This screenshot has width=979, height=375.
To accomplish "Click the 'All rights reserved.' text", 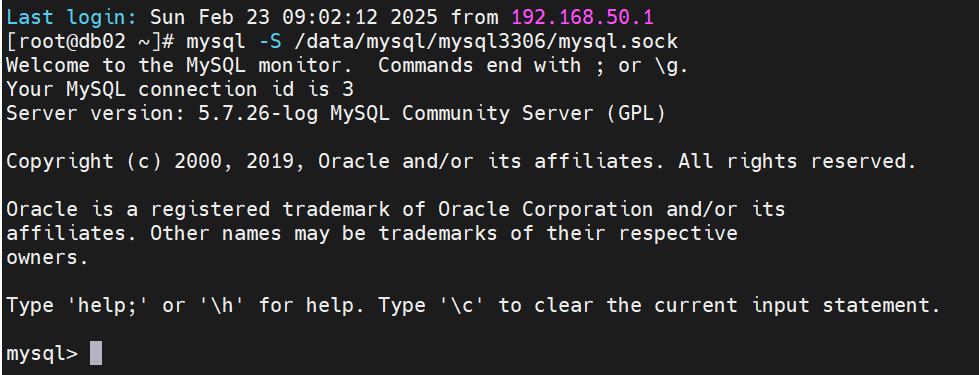I will click(797, 162).
